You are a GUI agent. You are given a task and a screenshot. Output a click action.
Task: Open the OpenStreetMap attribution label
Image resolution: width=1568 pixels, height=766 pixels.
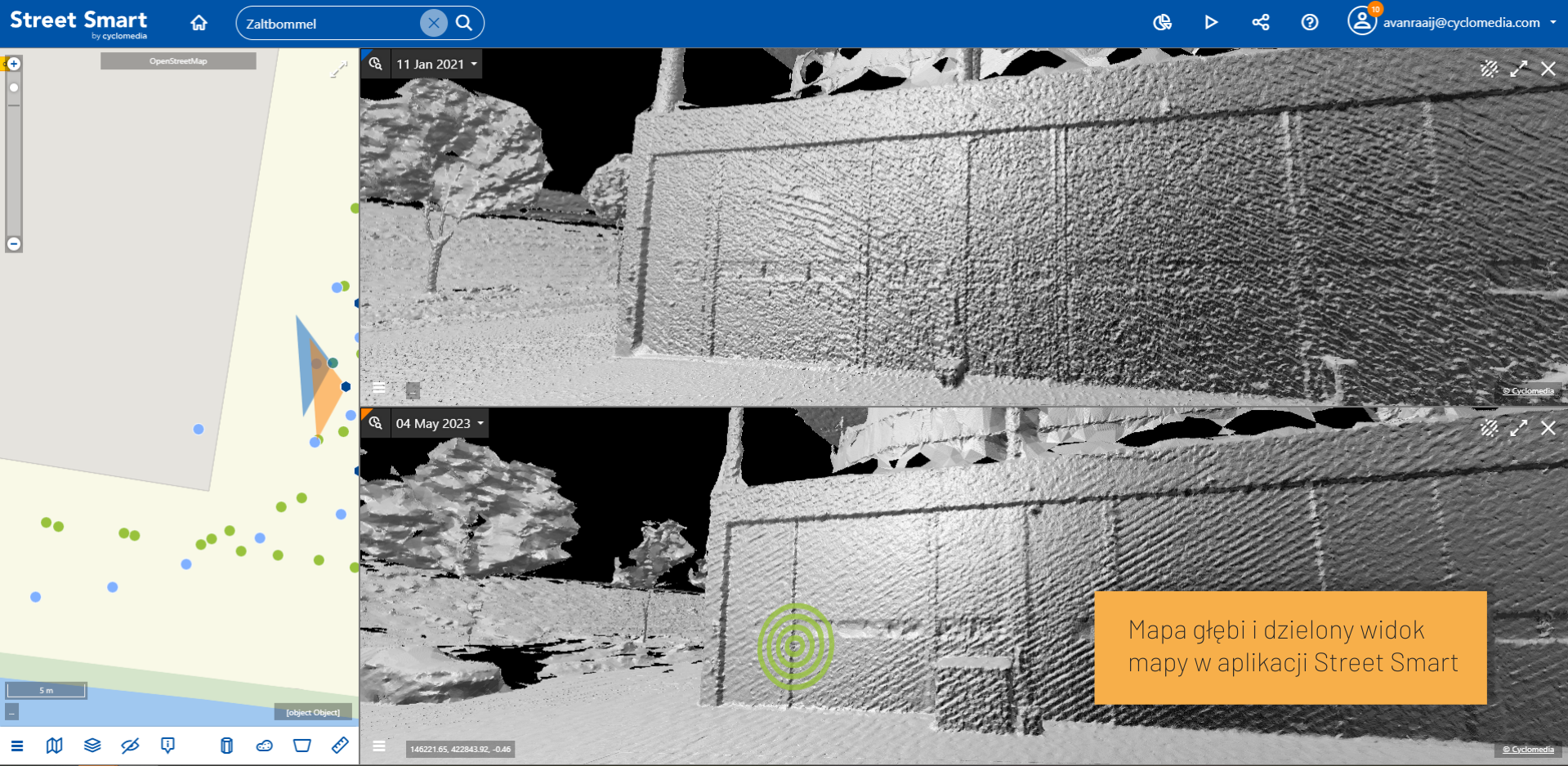point(178,61)
